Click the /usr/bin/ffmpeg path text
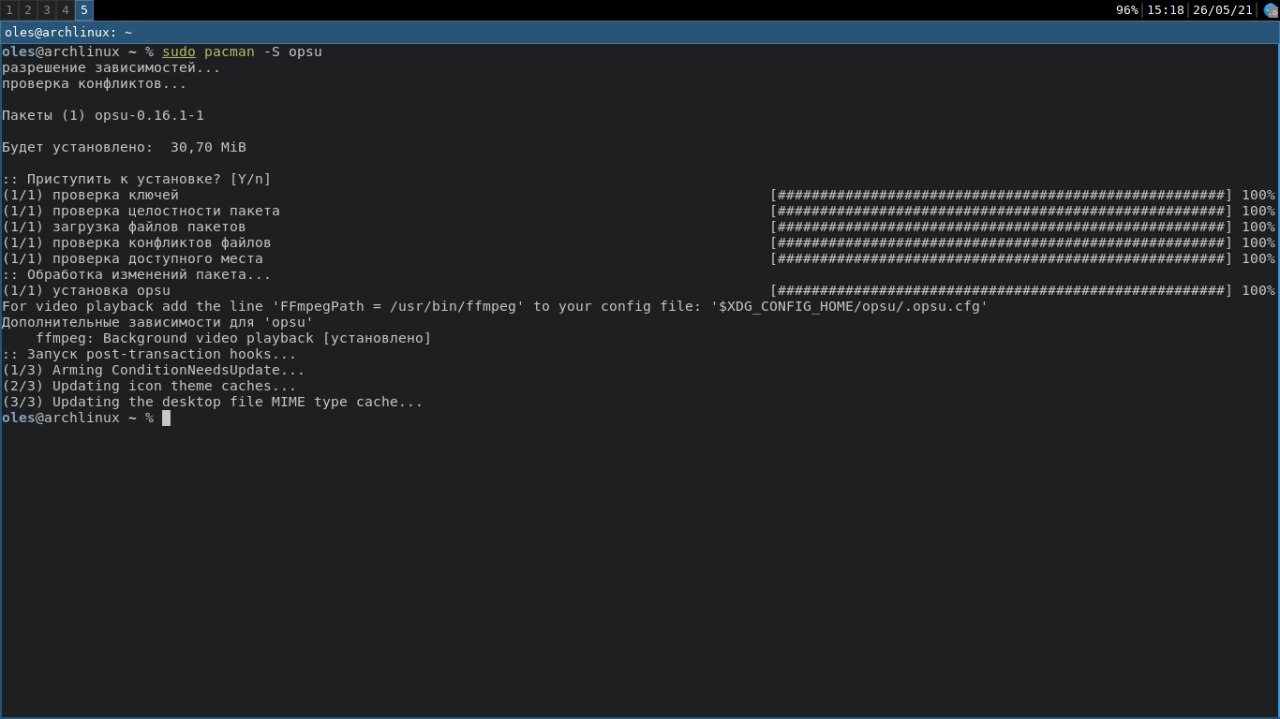1280x719 pixels. [x=457, y=306]
